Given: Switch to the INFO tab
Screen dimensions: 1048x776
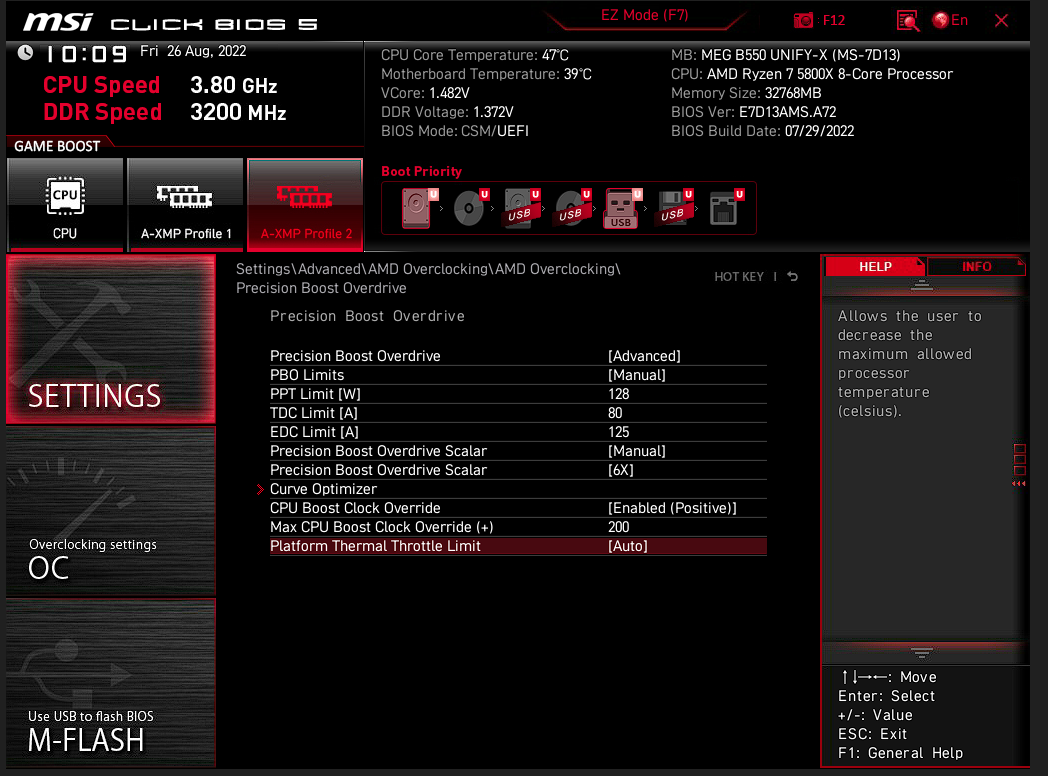Looking at the screenshot, I should (x=976, y=267).
